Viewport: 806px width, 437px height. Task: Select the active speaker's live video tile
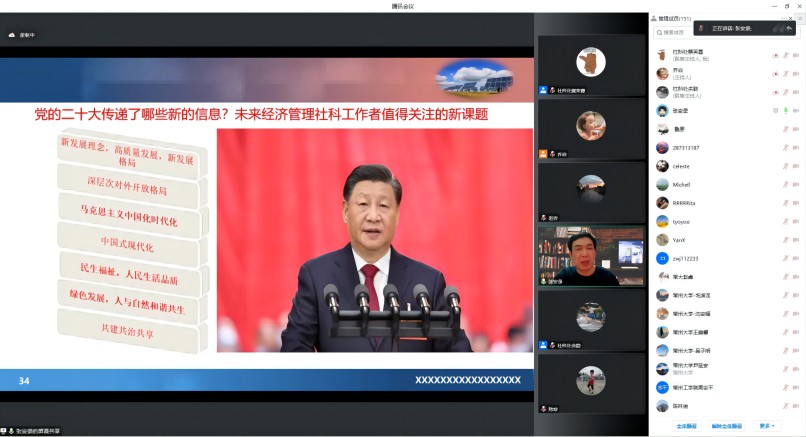click(x=591, y=256)
